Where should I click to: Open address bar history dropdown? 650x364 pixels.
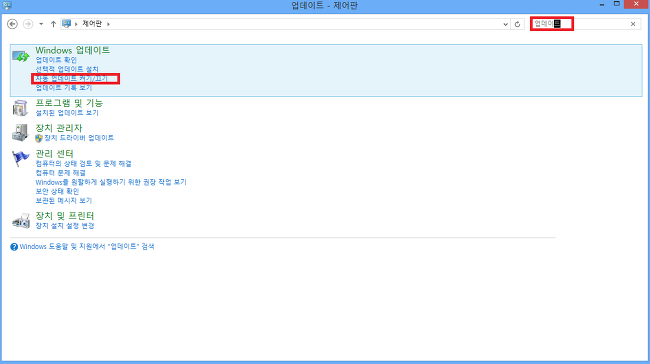(505, 24)
